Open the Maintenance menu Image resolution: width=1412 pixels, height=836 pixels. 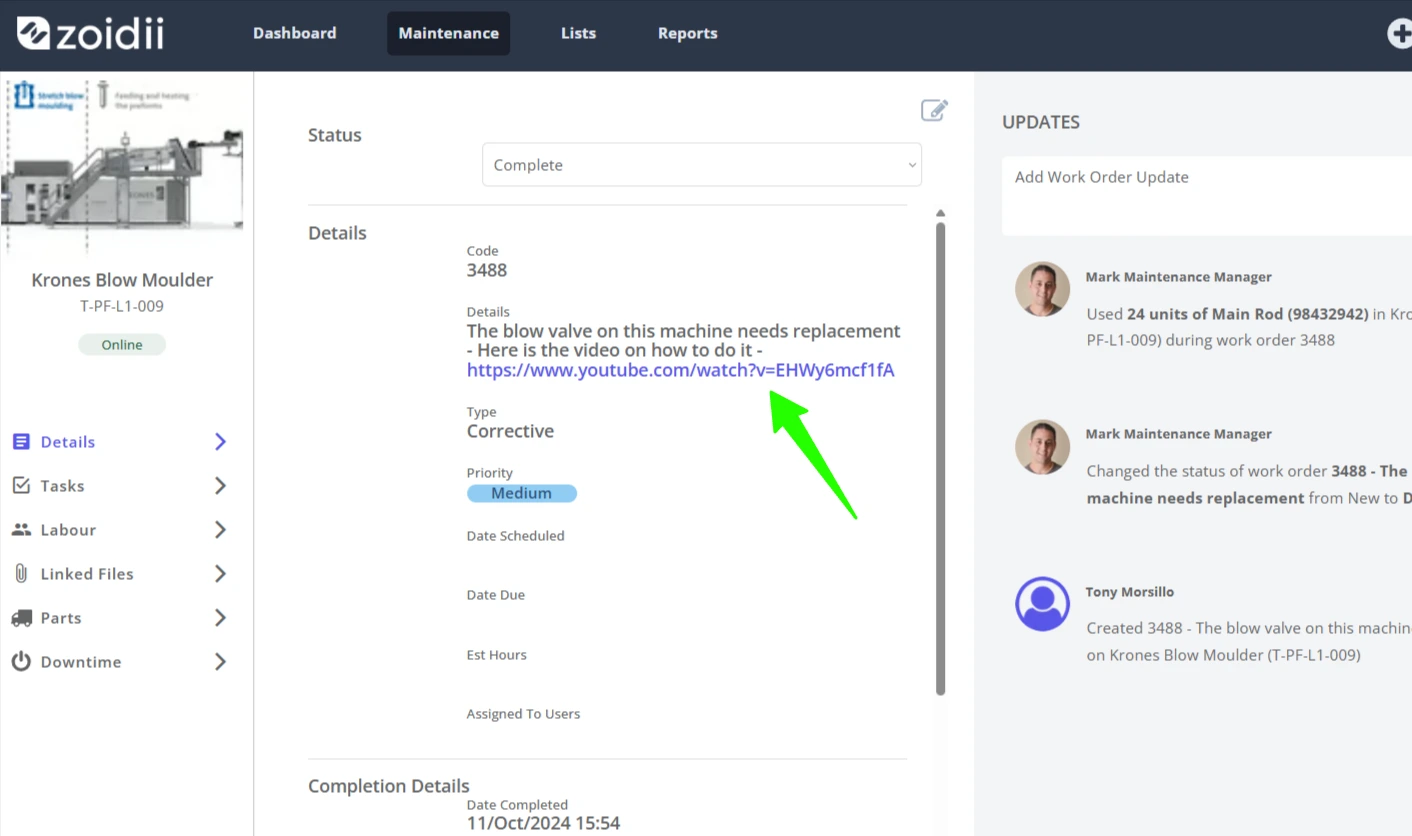pyautogui.click(x=448, y=33)
